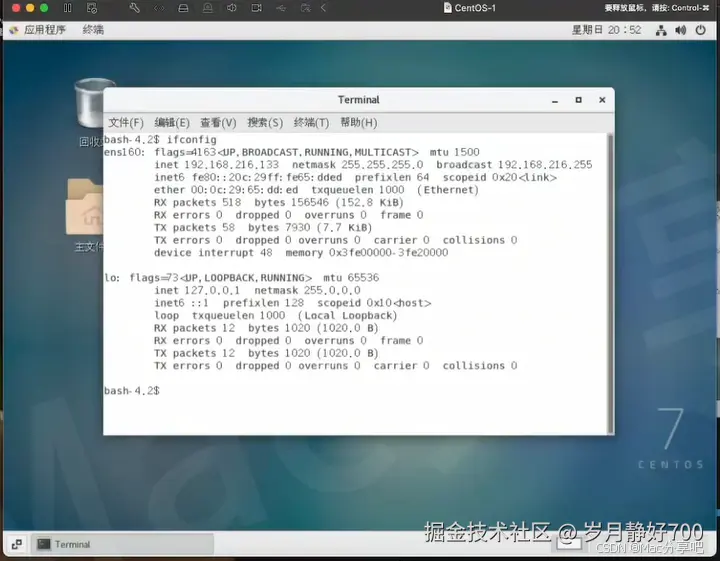Open the CentOS volume speaker icon
Image resolution: width=720 pixels, height=561 pixels.
[x=681, y=31]
